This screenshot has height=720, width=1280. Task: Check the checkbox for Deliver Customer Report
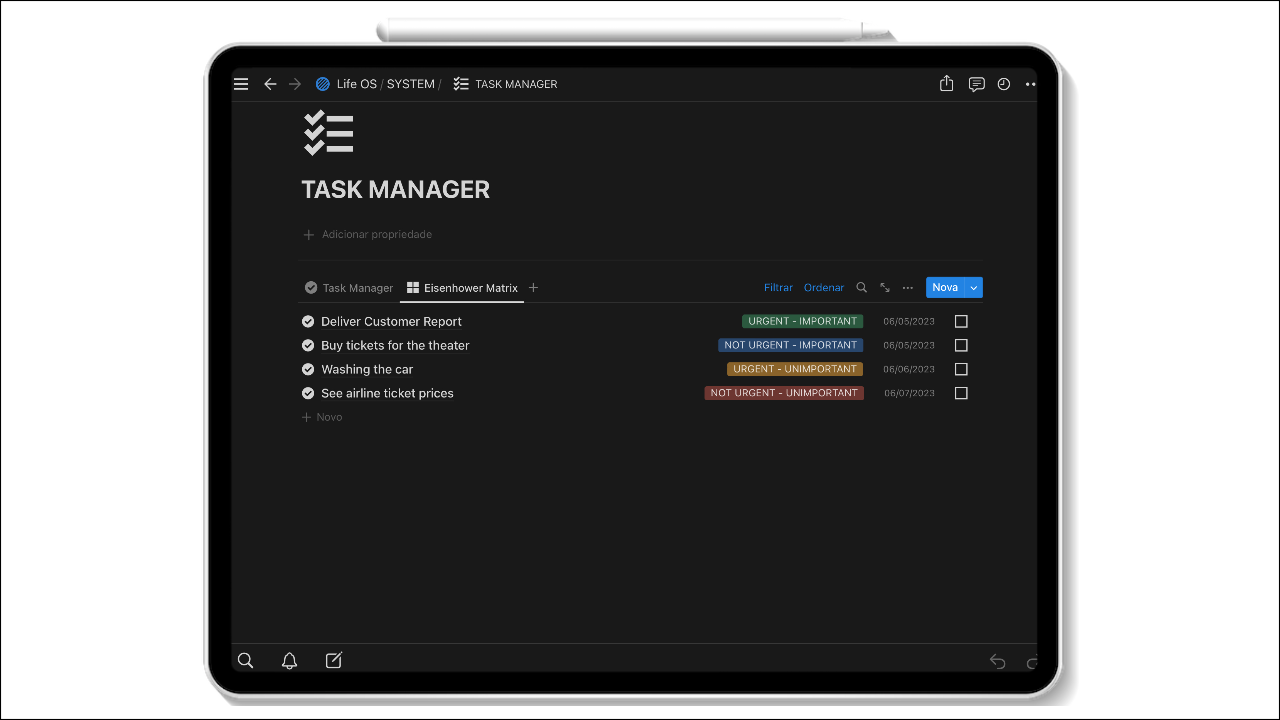point(961,321)
